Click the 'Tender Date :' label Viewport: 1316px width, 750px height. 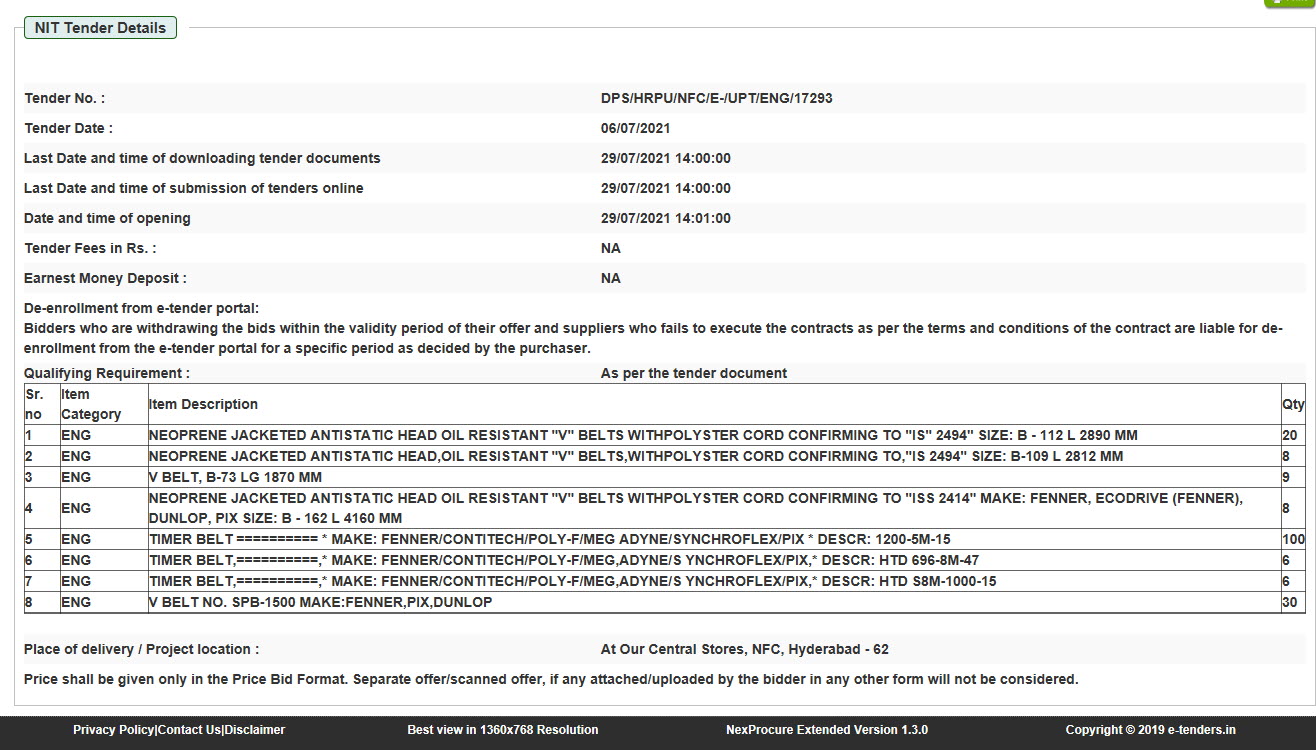point(68,128)
